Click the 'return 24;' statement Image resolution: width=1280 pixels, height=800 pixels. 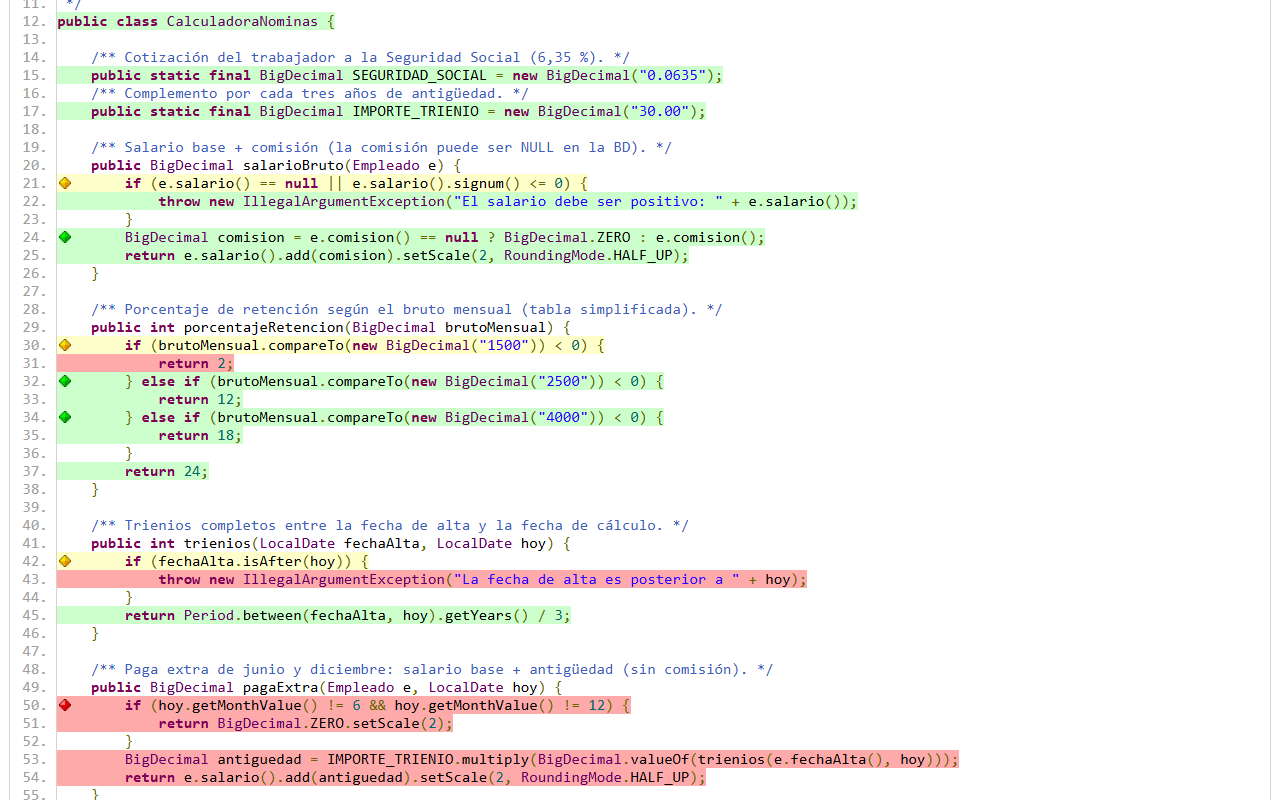(166, 471)
